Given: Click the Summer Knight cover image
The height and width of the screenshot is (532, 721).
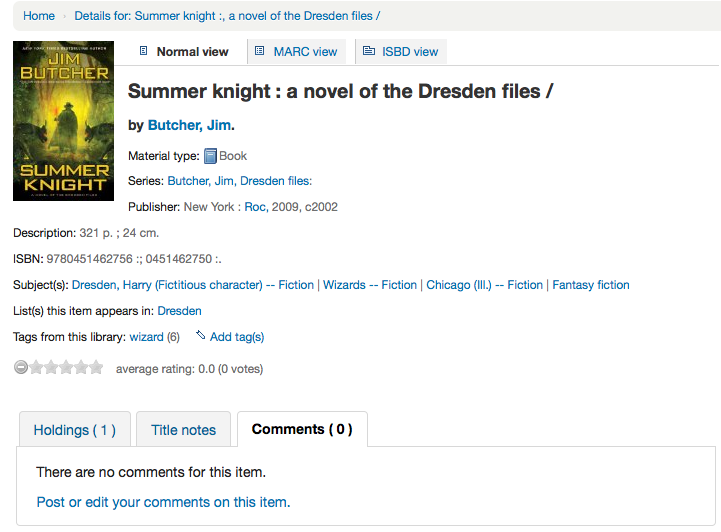Looking at the screenshot, I should [64, 121].
